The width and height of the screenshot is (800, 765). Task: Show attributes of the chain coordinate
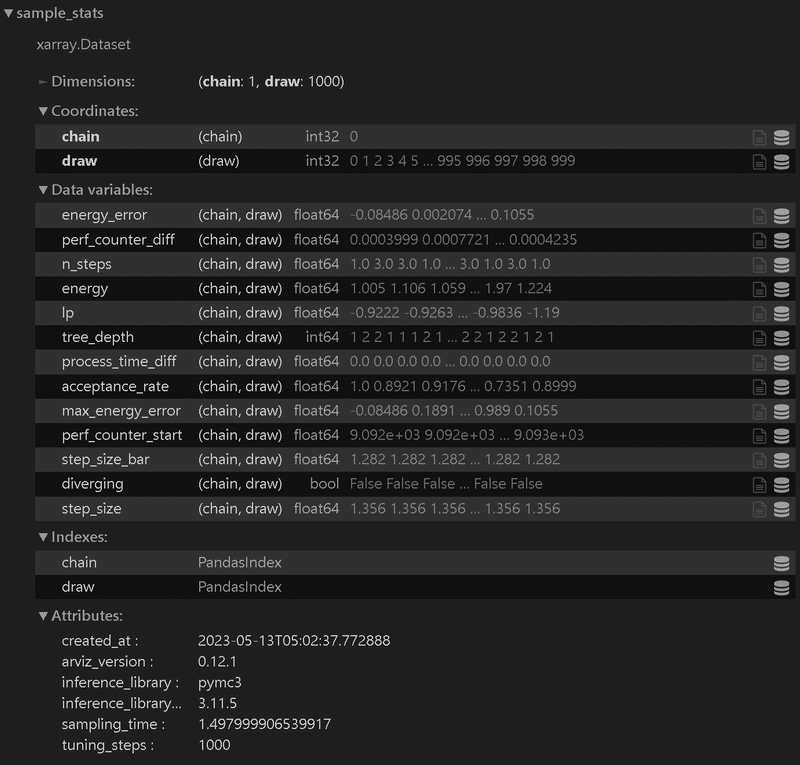click(760, 136)
